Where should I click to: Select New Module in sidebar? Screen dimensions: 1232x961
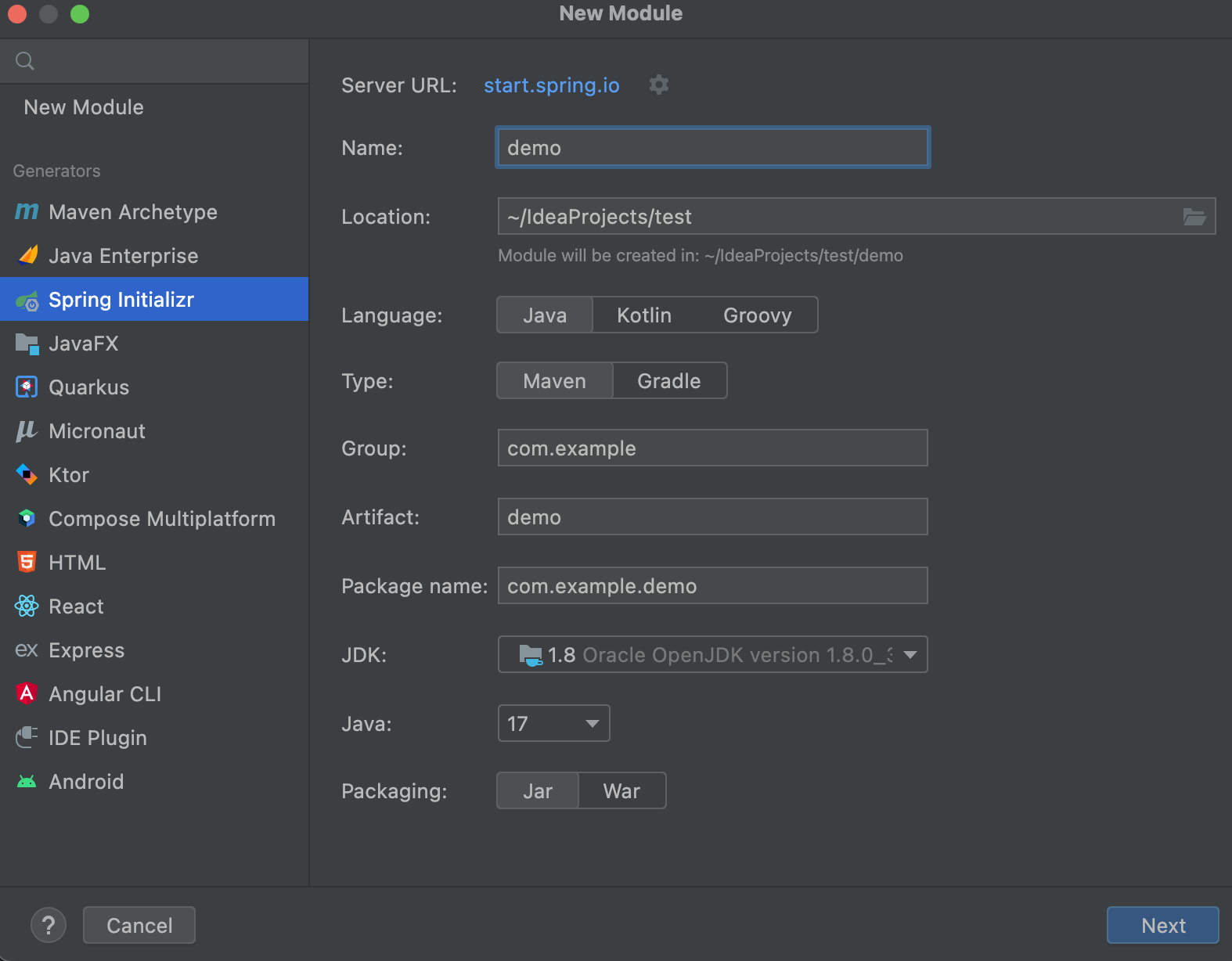coord(154,107)
